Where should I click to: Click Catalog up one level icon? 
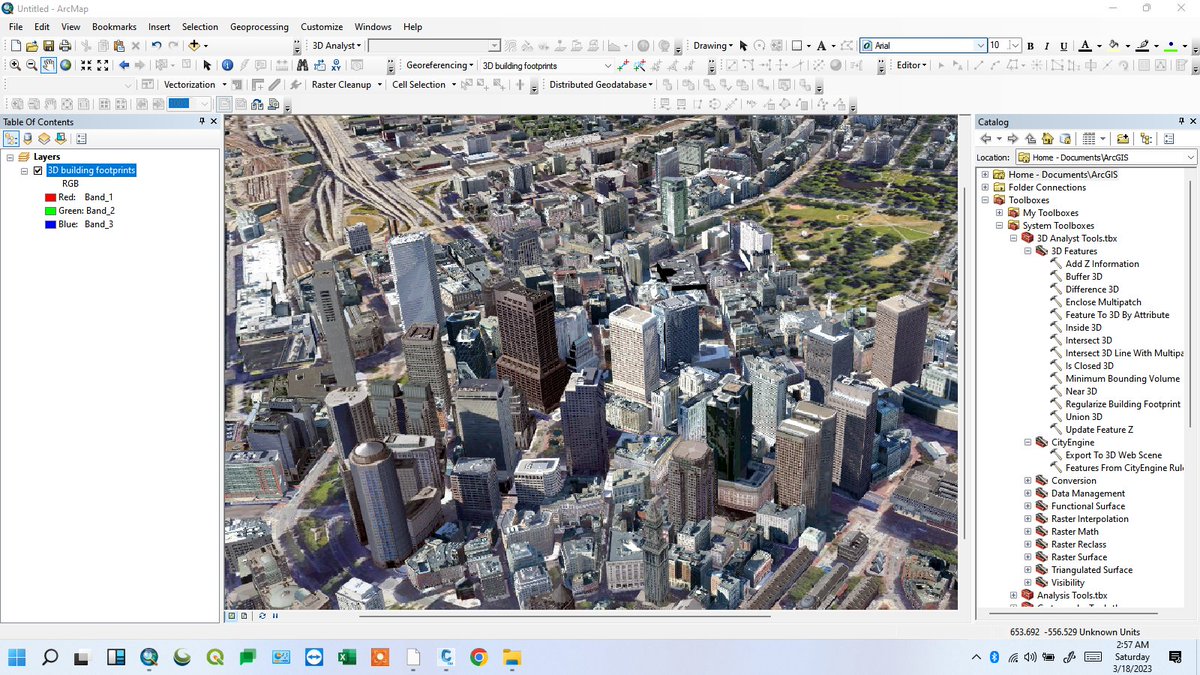point(1030,139)
